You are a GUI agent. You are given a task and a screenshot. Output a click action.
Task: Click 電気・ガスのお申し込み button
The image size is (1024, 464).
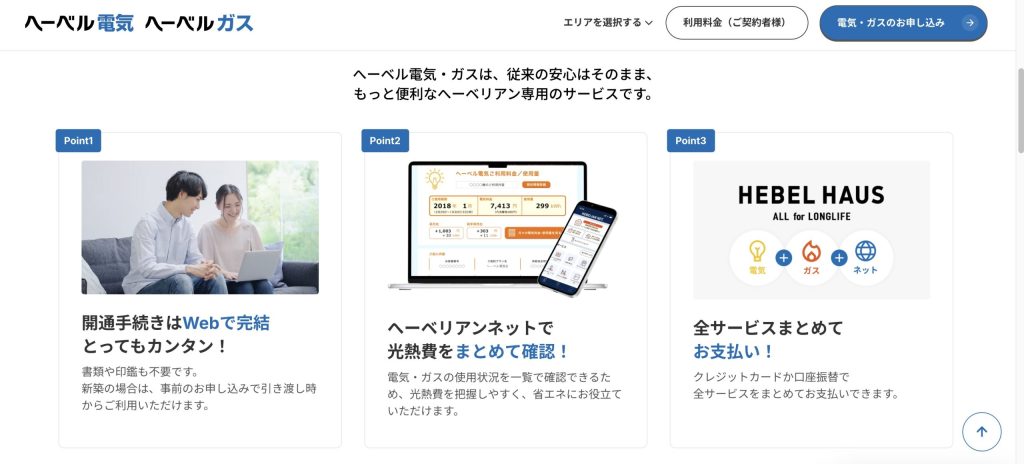tap(903, 23)
